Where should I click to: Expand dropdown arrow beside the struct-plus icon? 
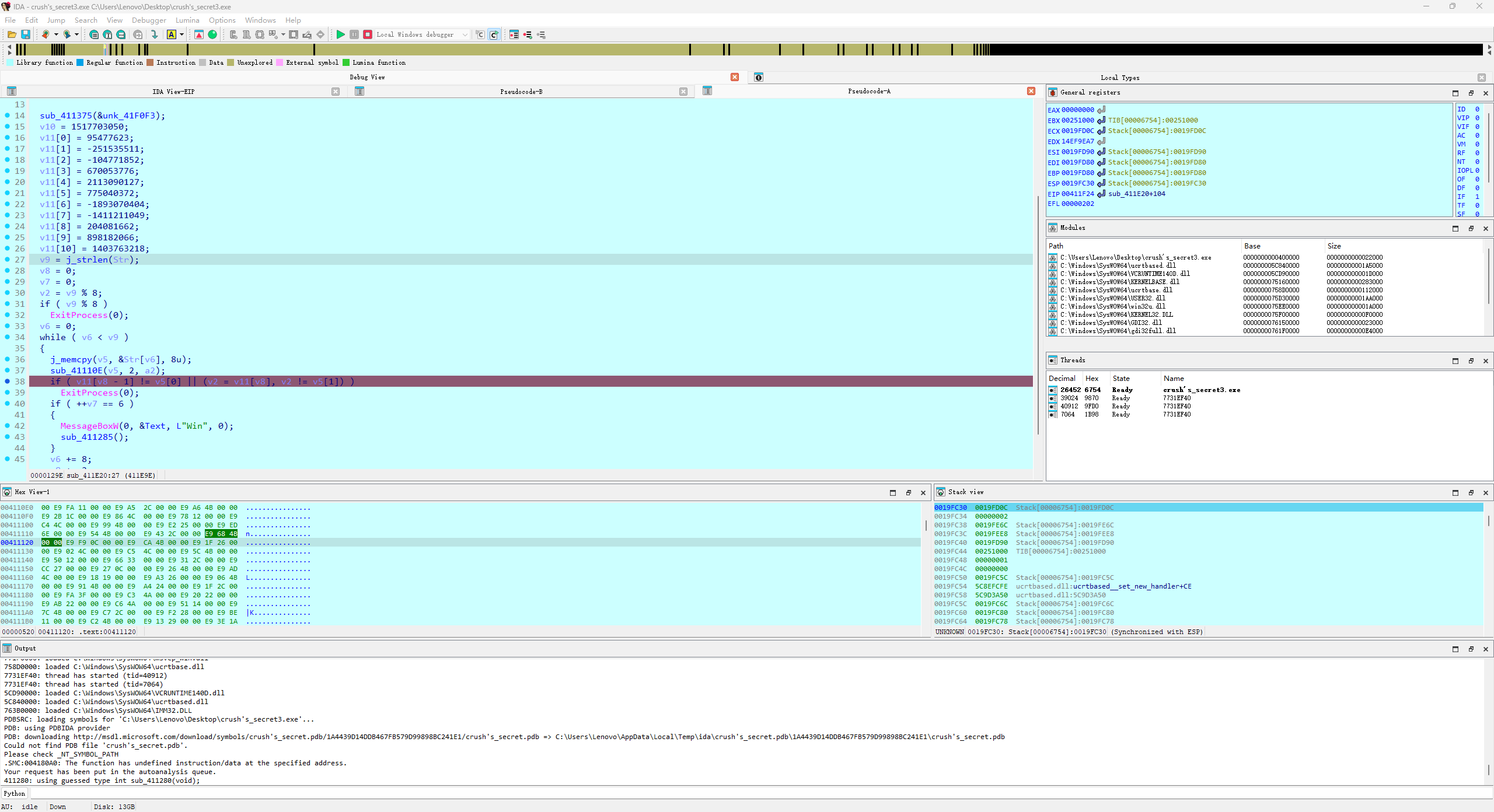pyautogui.click(x=283, y=35)
